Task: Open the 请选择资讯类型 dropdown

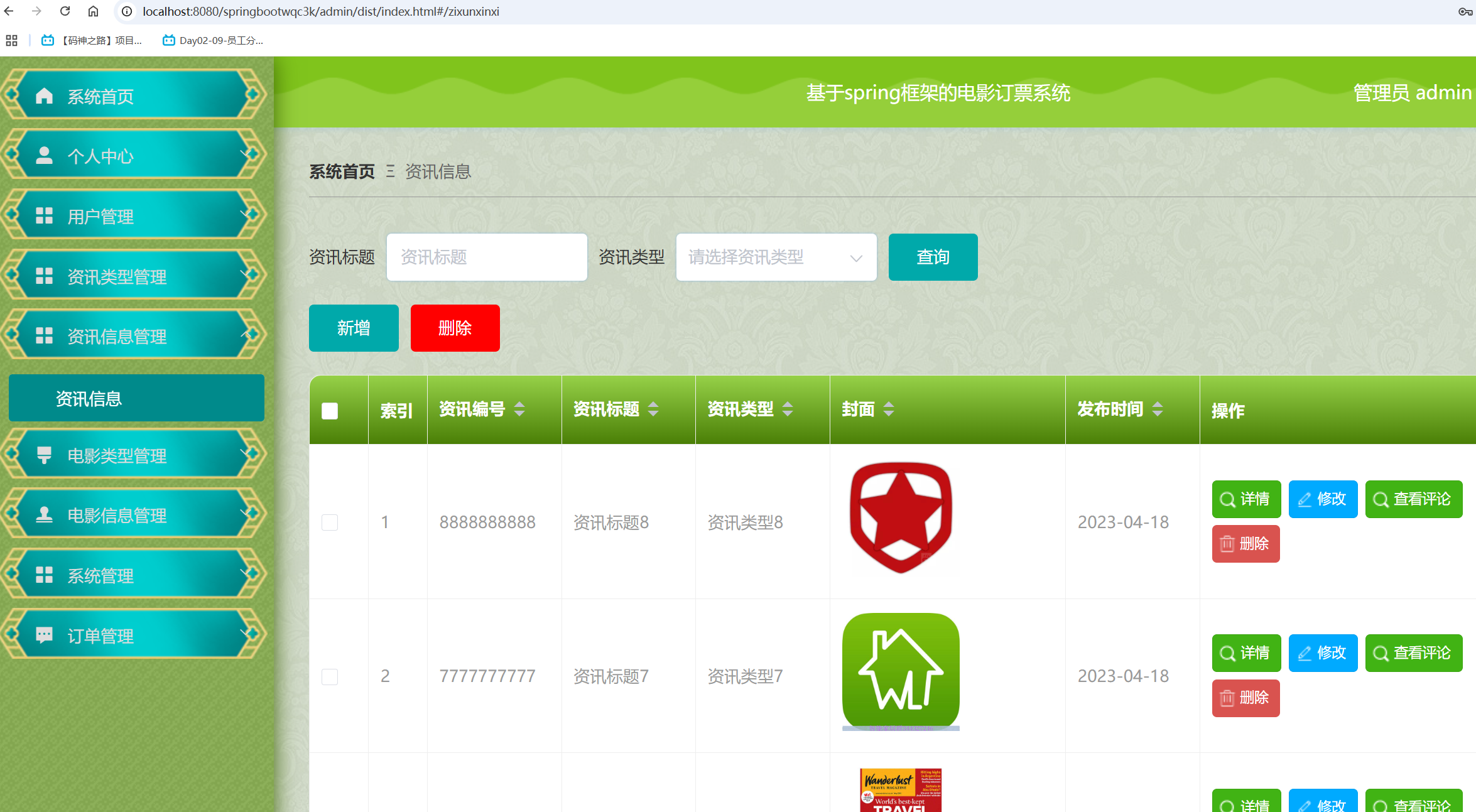Action: pos(776,257)
